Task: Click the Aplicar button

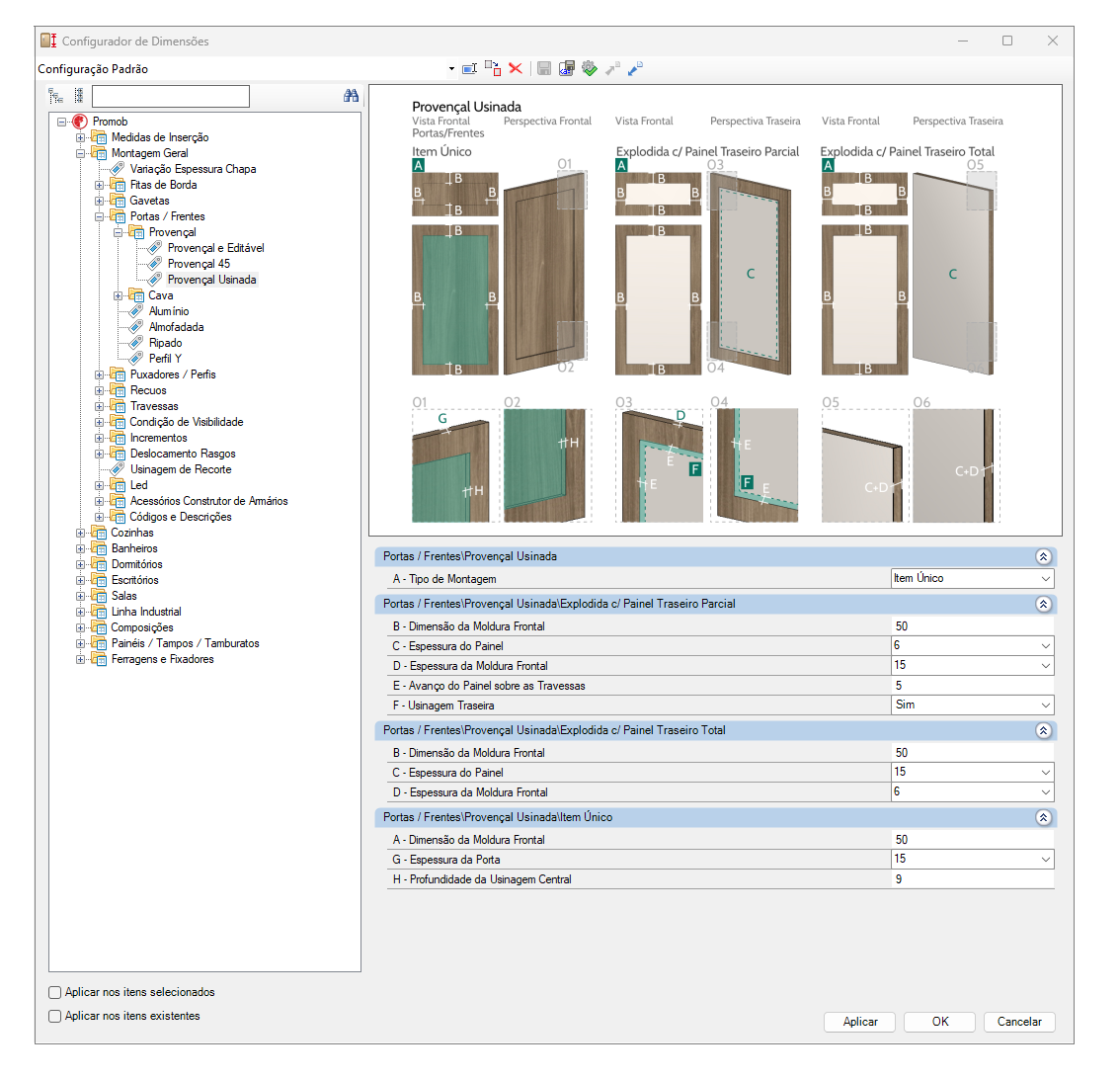Action: click(x=860, y=1022)
